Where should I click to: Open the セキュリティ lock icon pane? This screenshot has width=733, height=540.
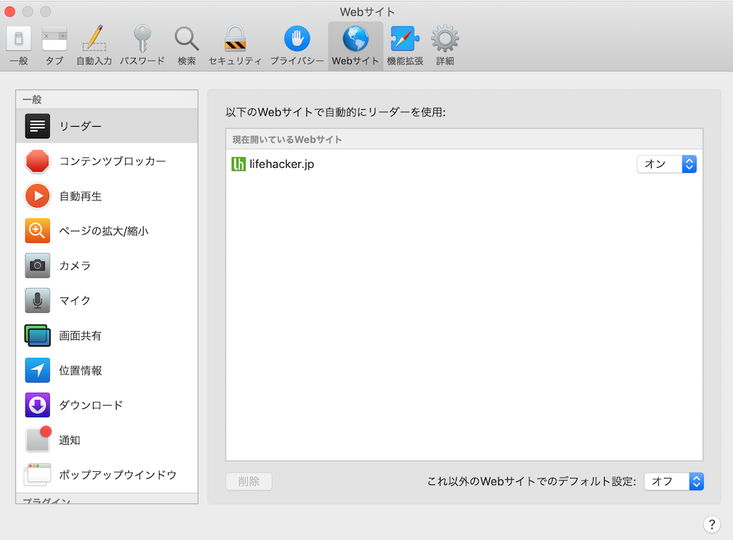(235, 46)
